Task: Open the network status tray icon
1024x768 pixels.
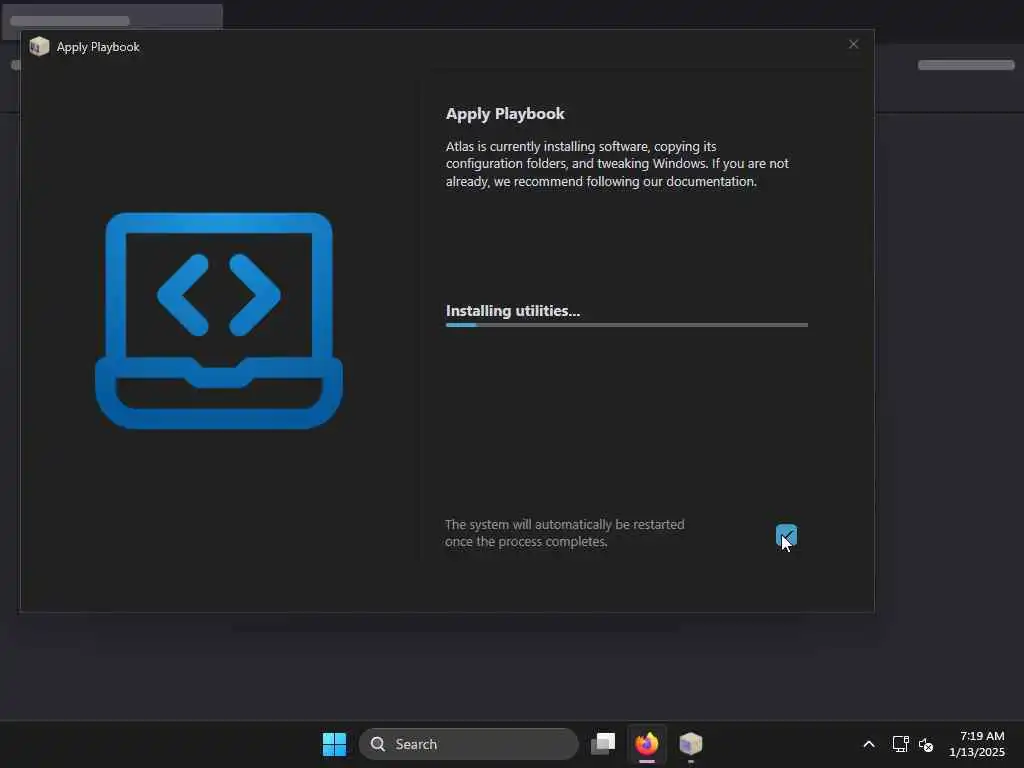Action: point(901,744)
